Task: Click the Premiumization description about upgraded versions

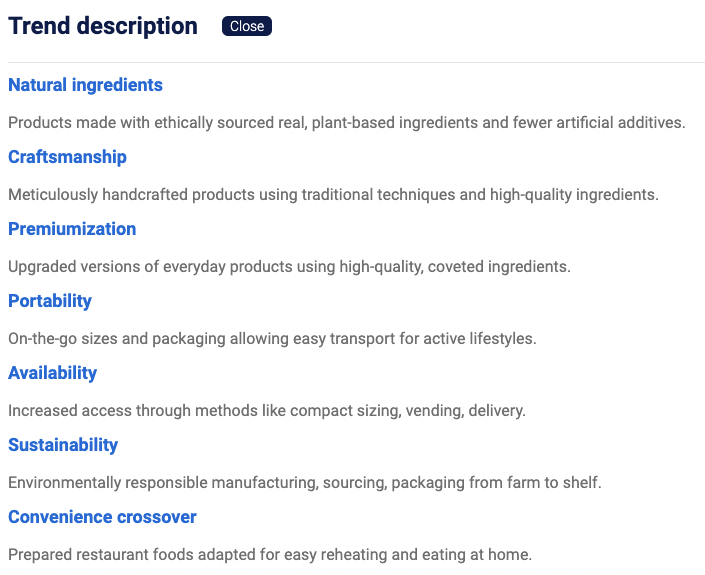Action: (x=289, y=267)
